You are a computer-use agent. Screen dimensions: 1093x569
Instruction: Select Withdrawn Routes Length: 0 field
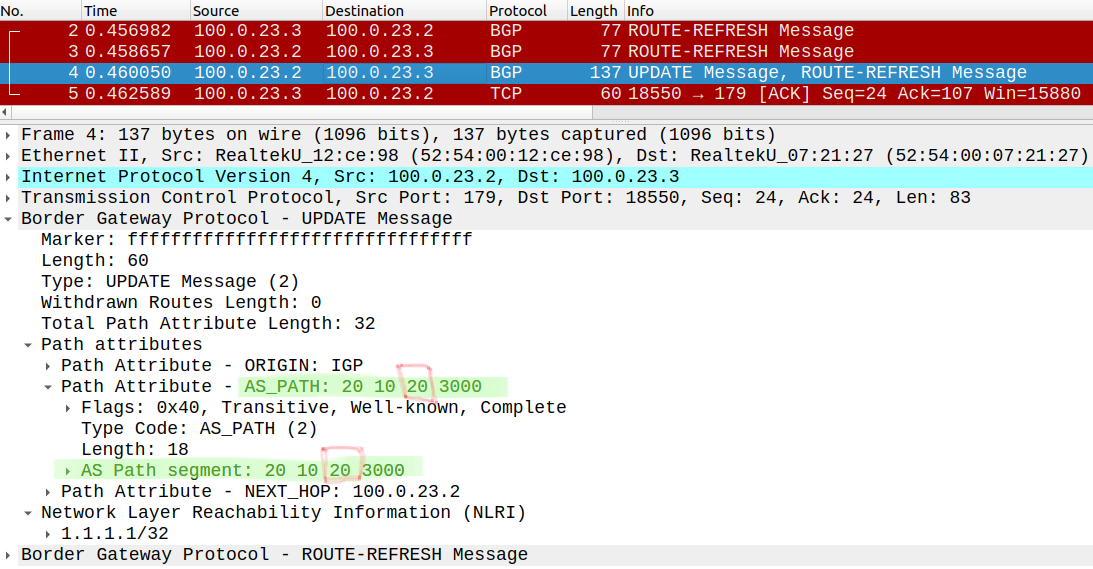coord(181,303)
